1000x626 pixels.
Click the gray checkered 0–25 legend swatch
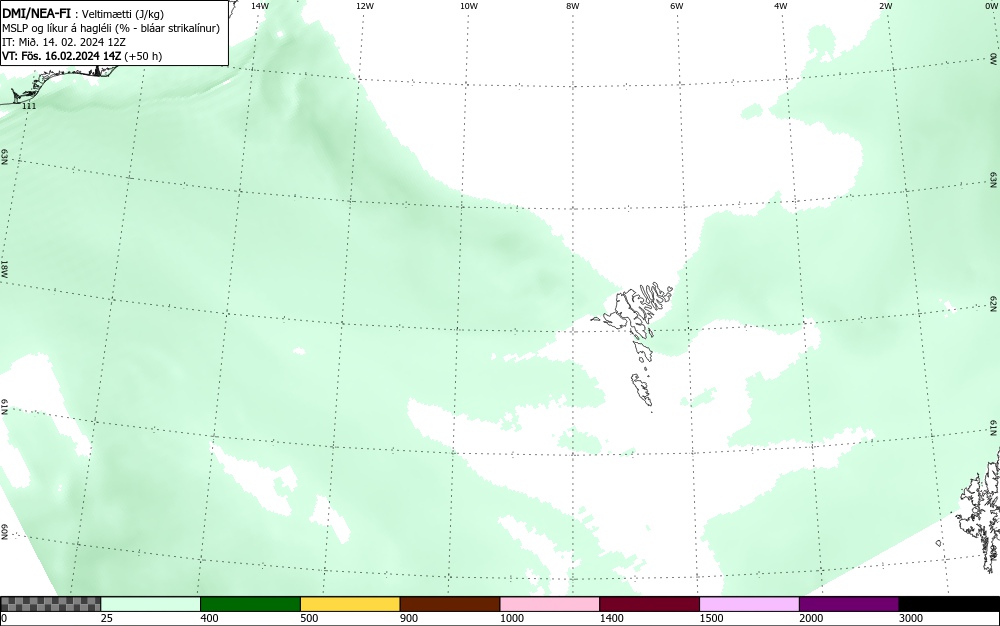tap(50, 604)
